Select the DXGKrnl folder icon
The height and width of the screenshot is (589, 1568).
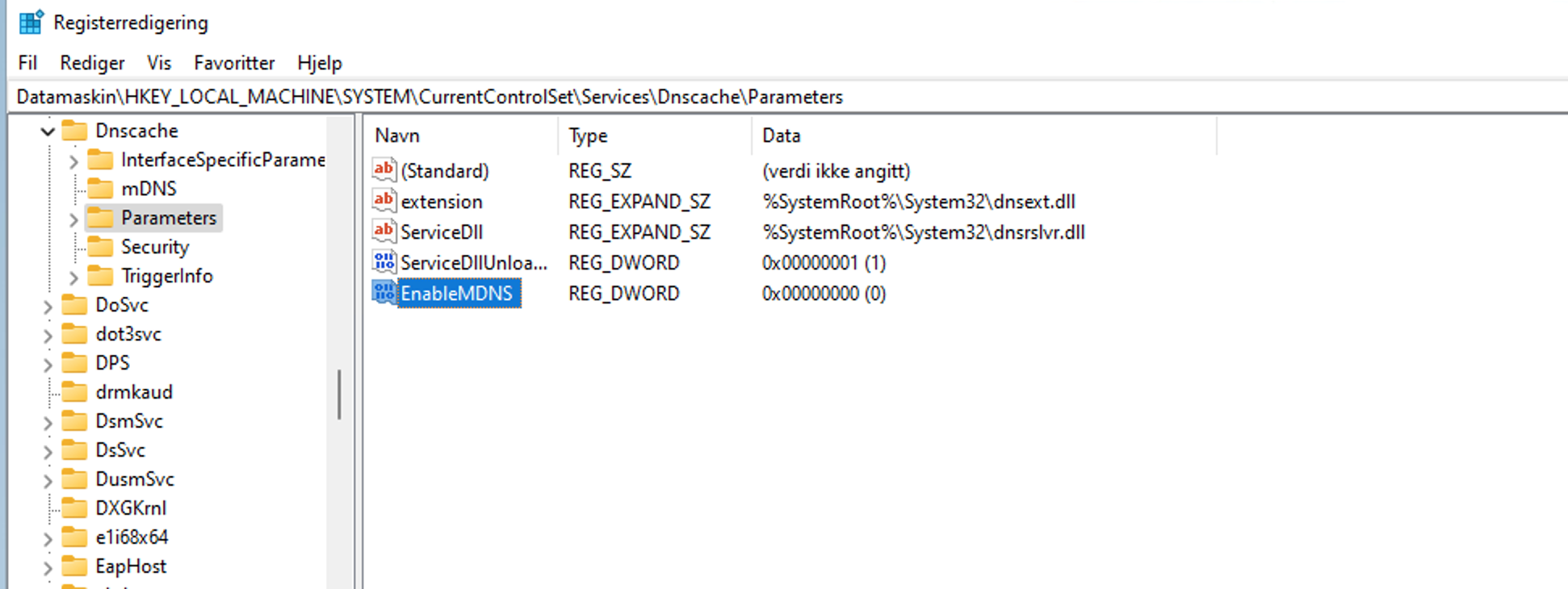coord(74,508)
